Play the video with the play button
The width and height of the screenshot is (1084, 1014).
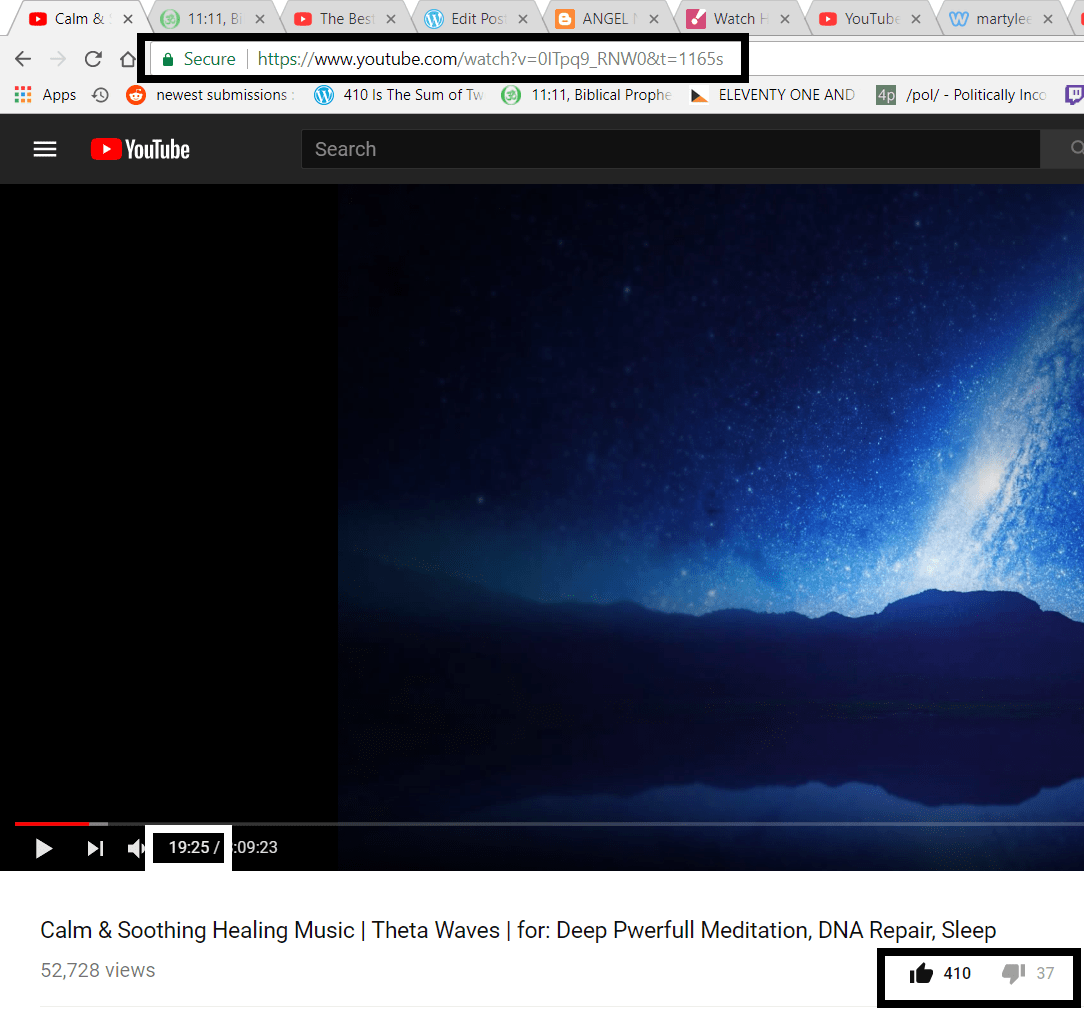44,848
